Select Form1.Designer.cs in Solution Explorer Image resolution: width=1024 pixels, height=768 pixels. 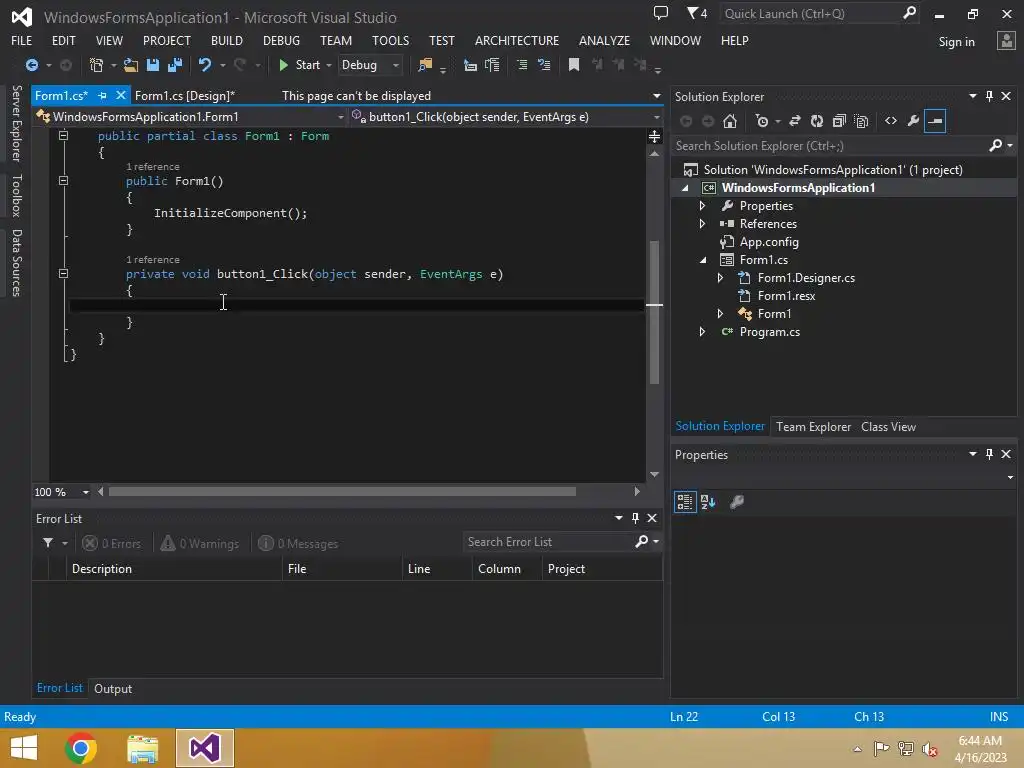806,278
